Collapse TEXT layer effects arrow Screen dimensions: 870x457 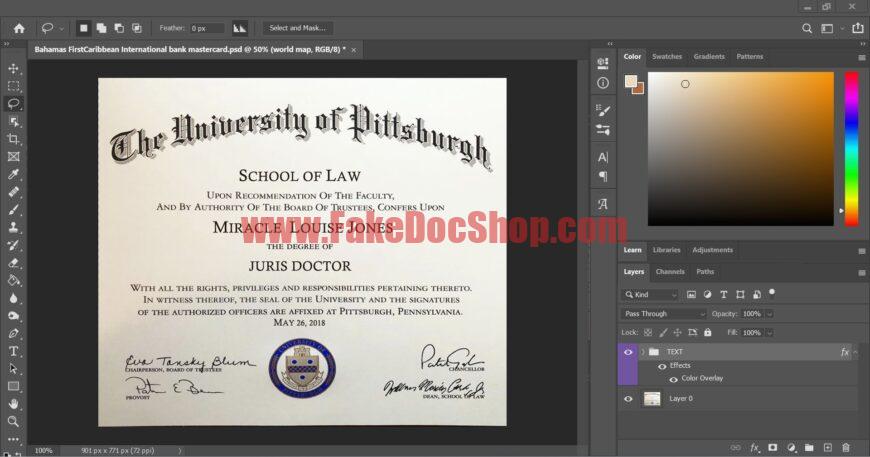click(855, 352)
